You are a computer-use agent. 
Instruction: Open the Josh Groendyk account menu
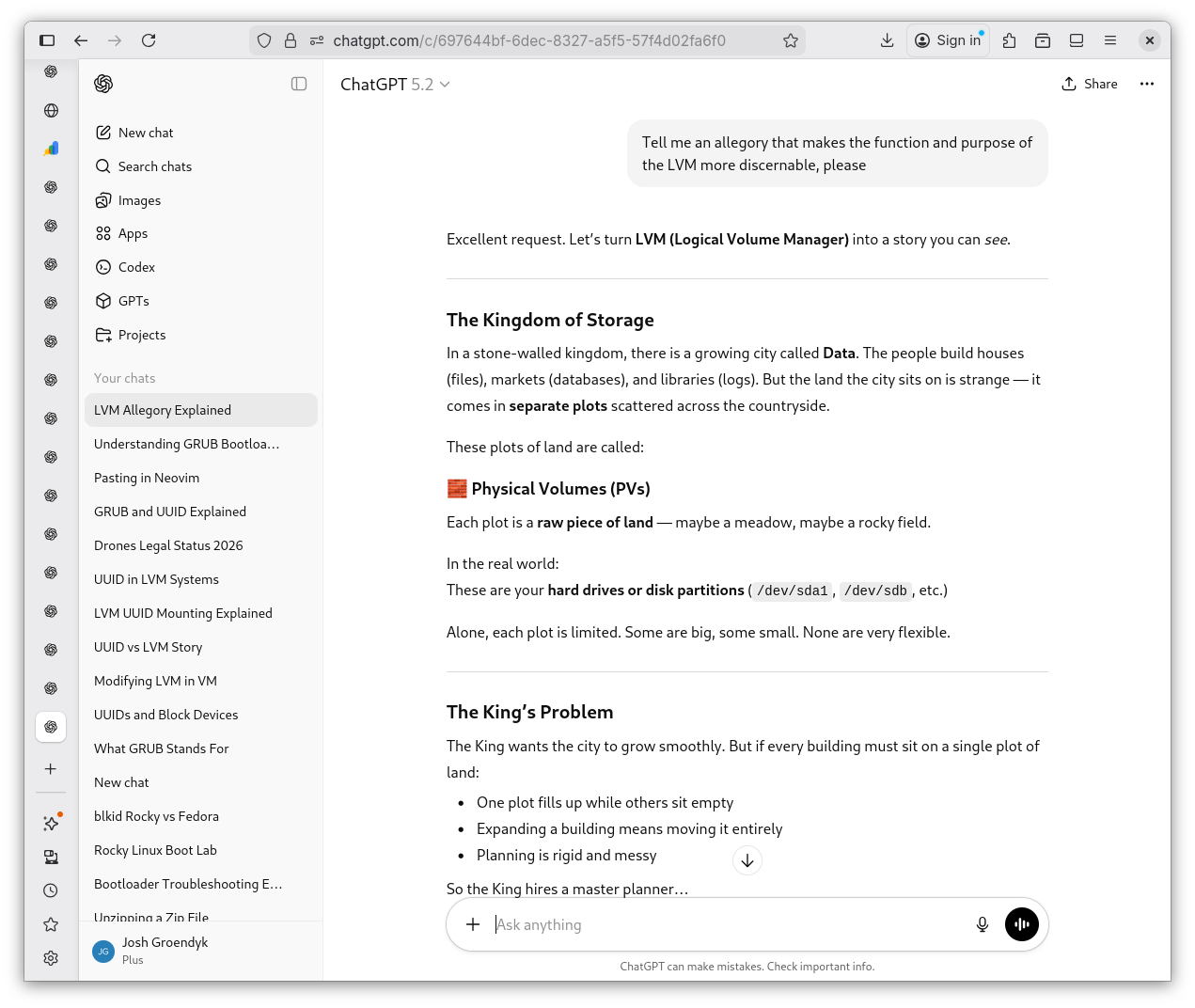(x=165, y=950)
